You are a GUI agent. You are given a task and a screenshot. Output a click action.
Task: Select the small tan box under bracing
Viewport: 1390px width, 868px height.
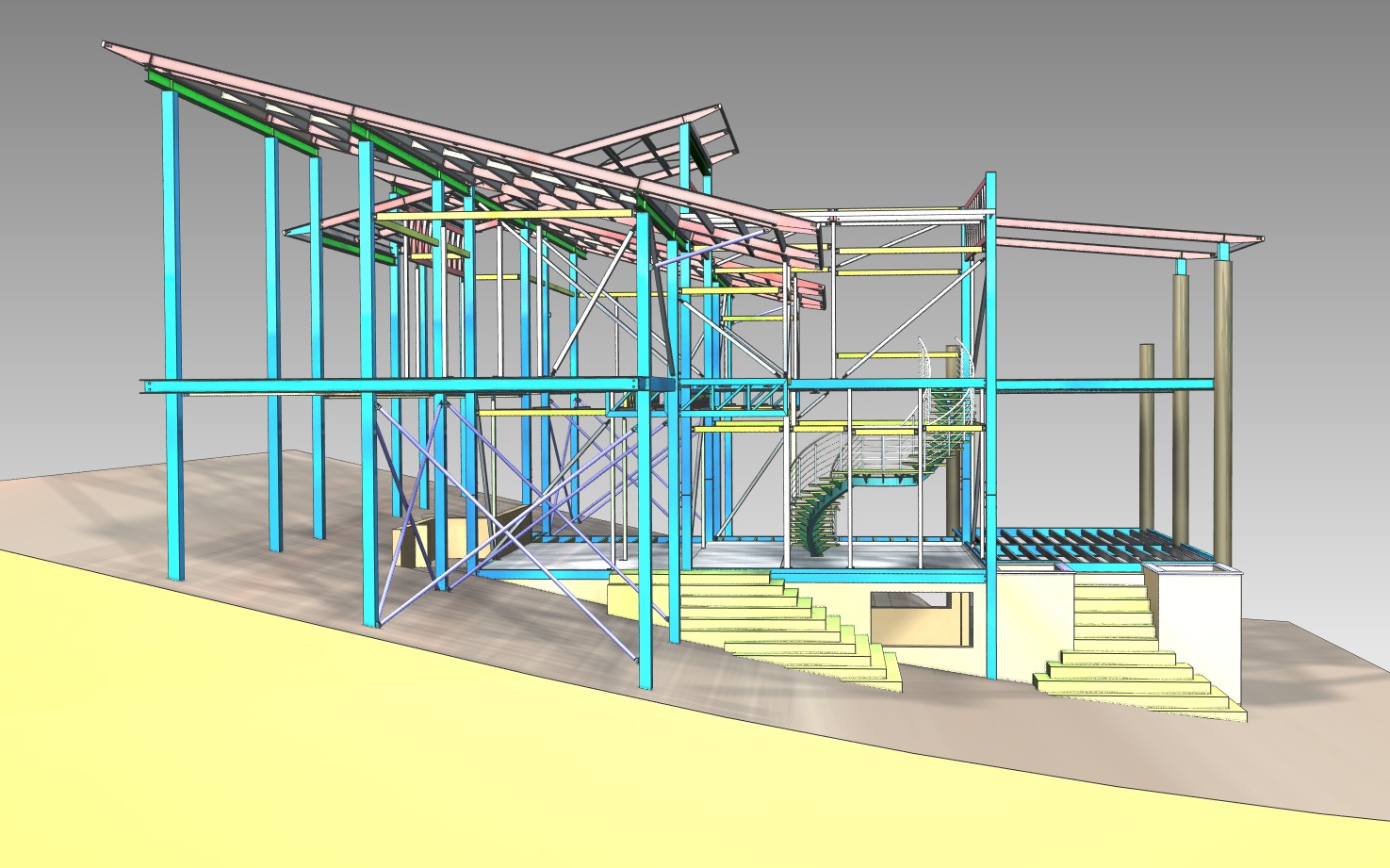point(413,547)
